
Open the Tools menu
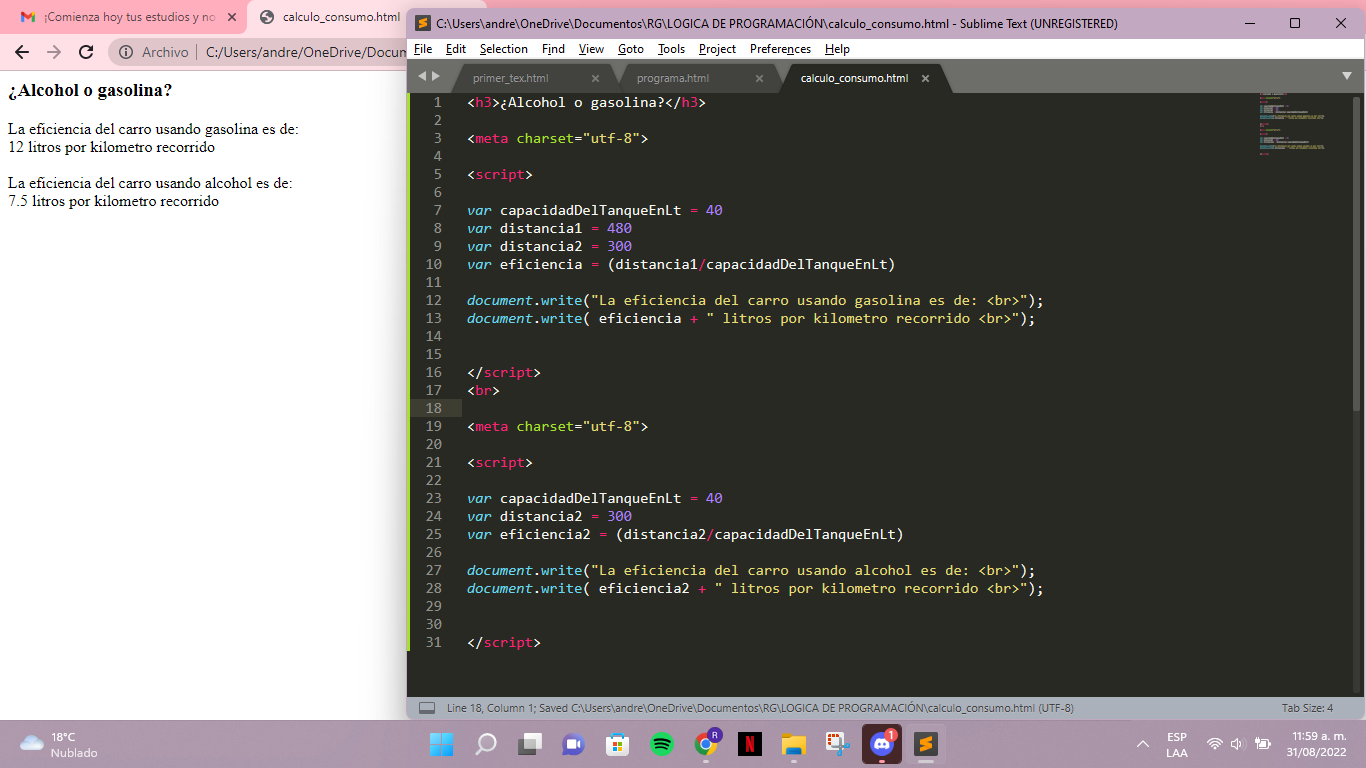point(671,48)
